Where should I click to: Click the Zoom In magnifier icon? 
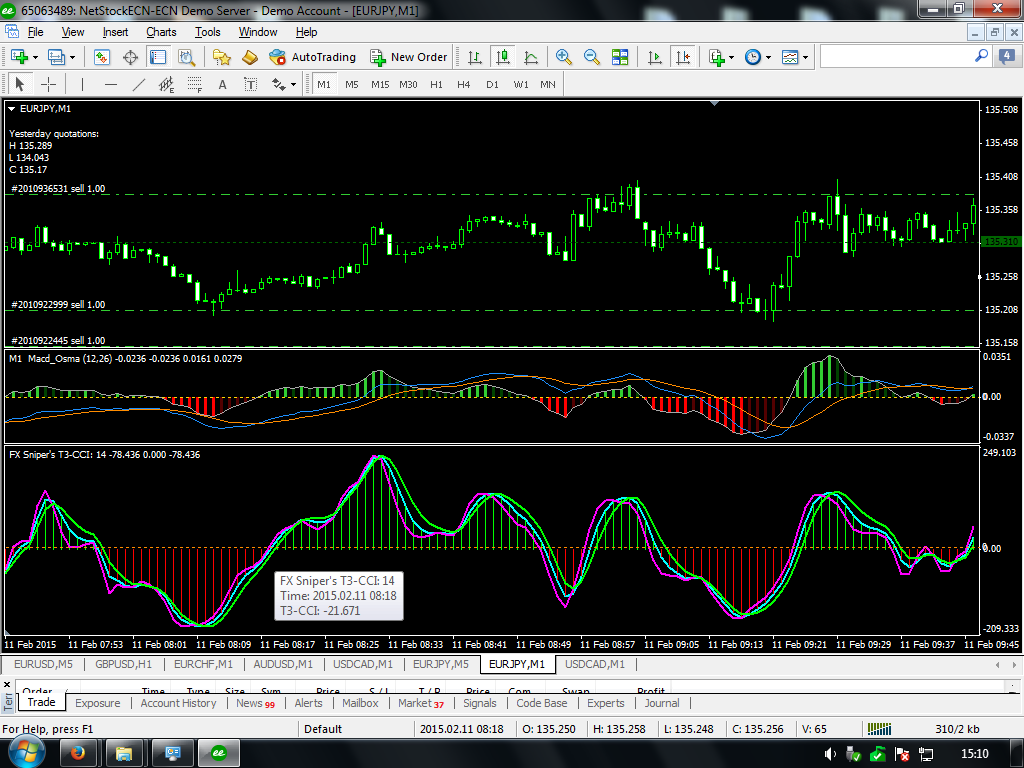pos(564,57)
